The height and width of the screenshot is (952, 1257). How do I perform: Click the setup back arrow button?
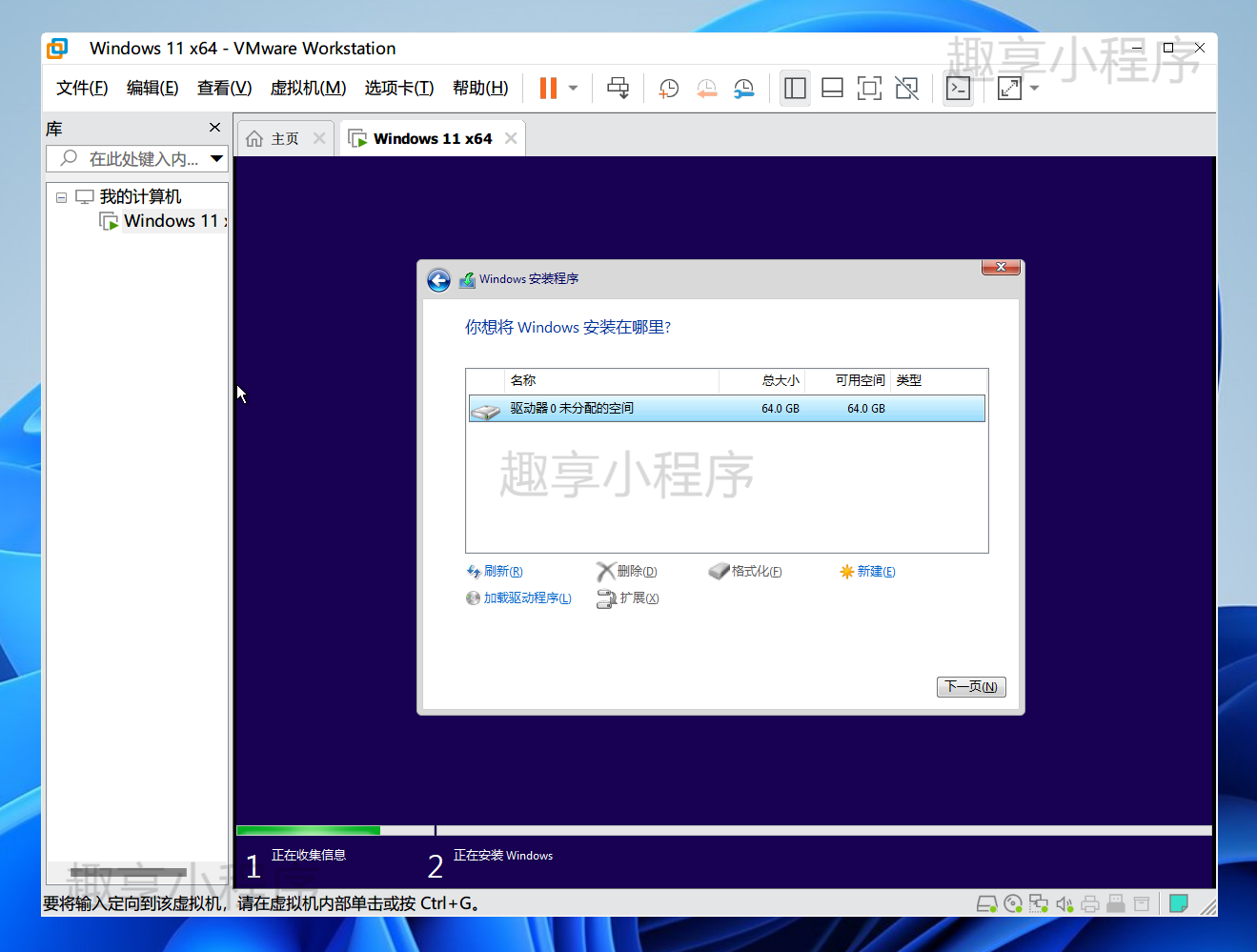tap(438, 280)
